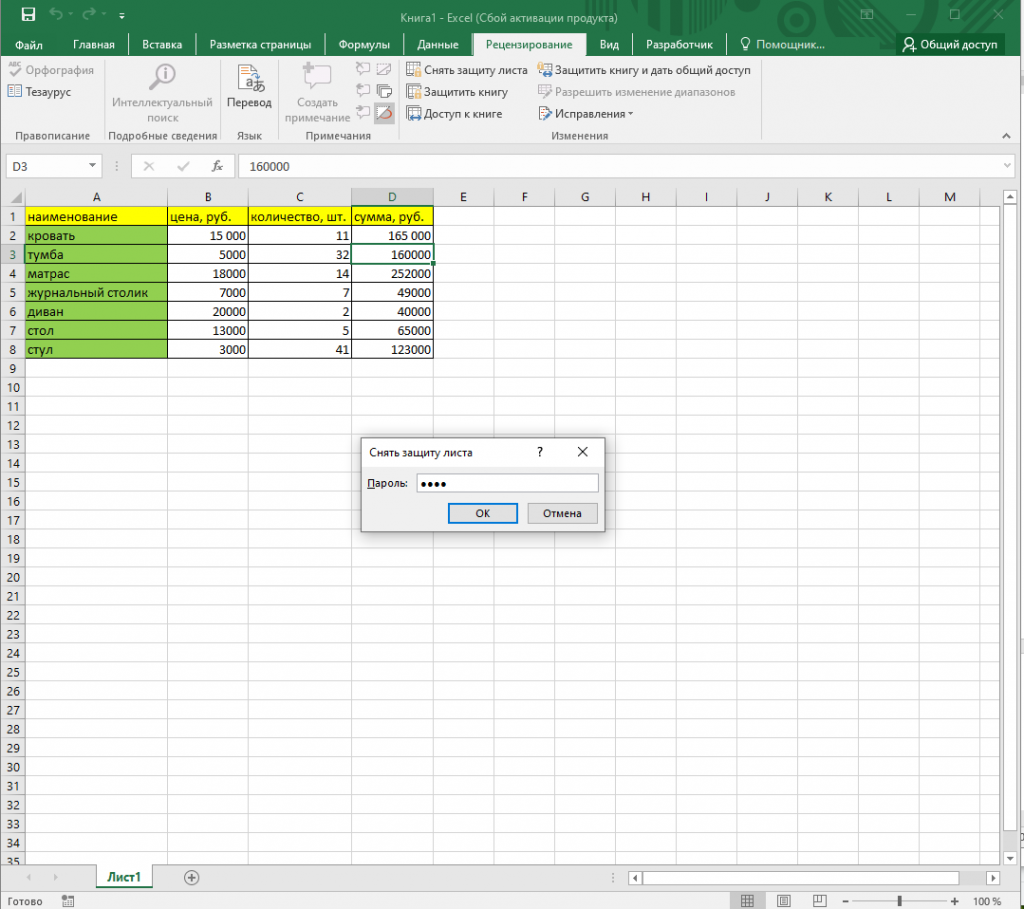Click OK in the Снять защиту листа dialog

[483, 513]
